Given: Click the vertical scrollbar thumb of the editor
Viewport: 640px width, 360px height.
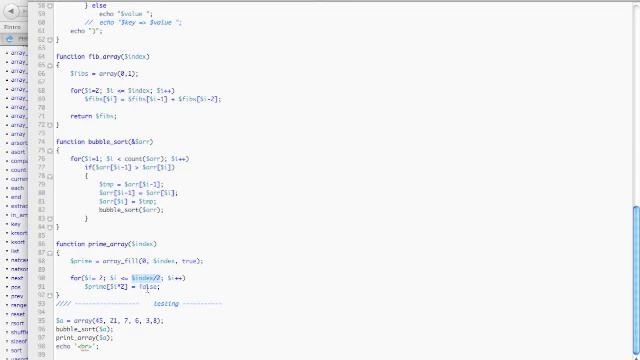Looking at the screenshot, I should click(x=636, y=280).
